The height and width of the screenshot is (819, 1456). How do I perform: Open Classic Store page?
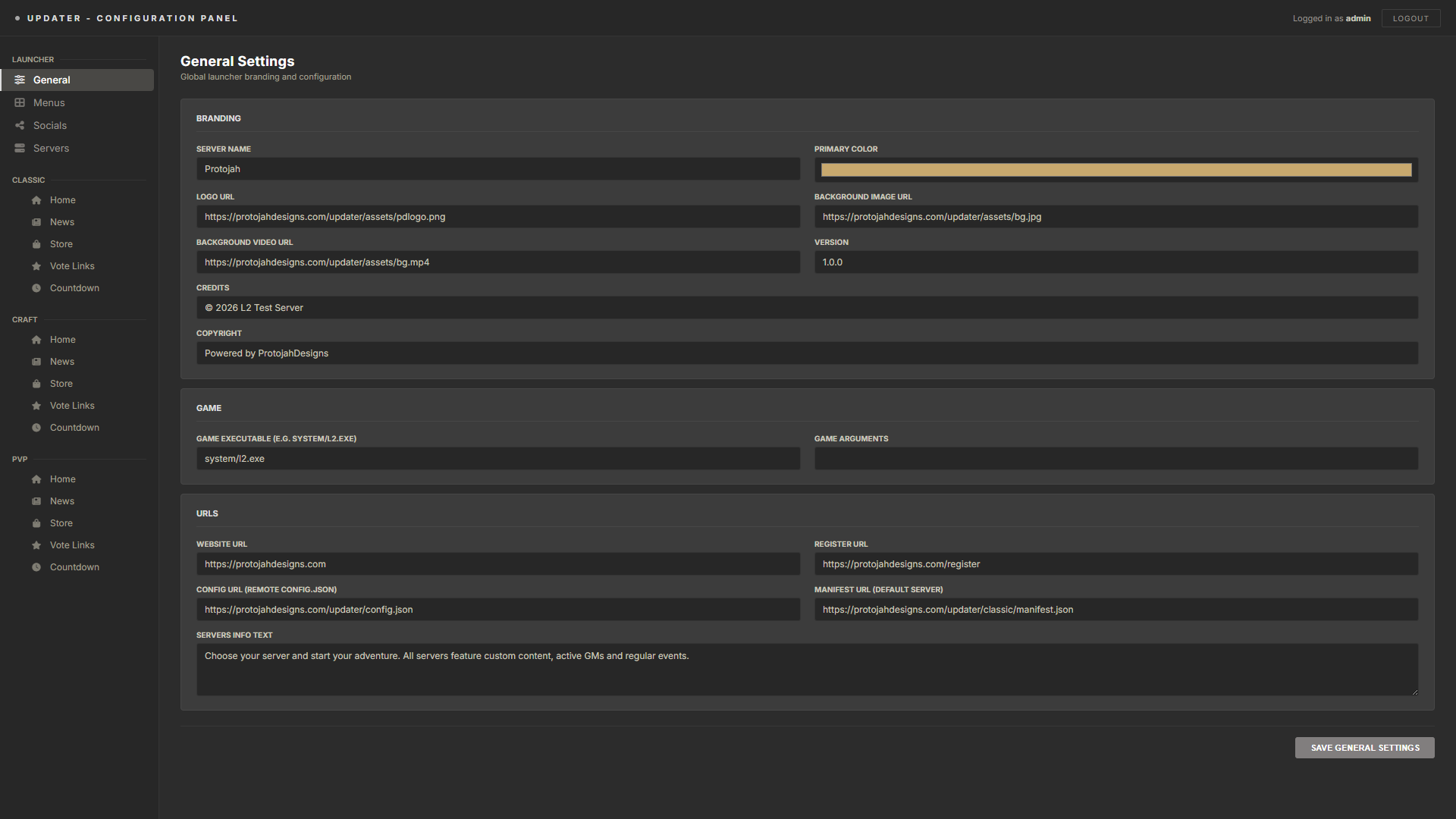(77, 244)
